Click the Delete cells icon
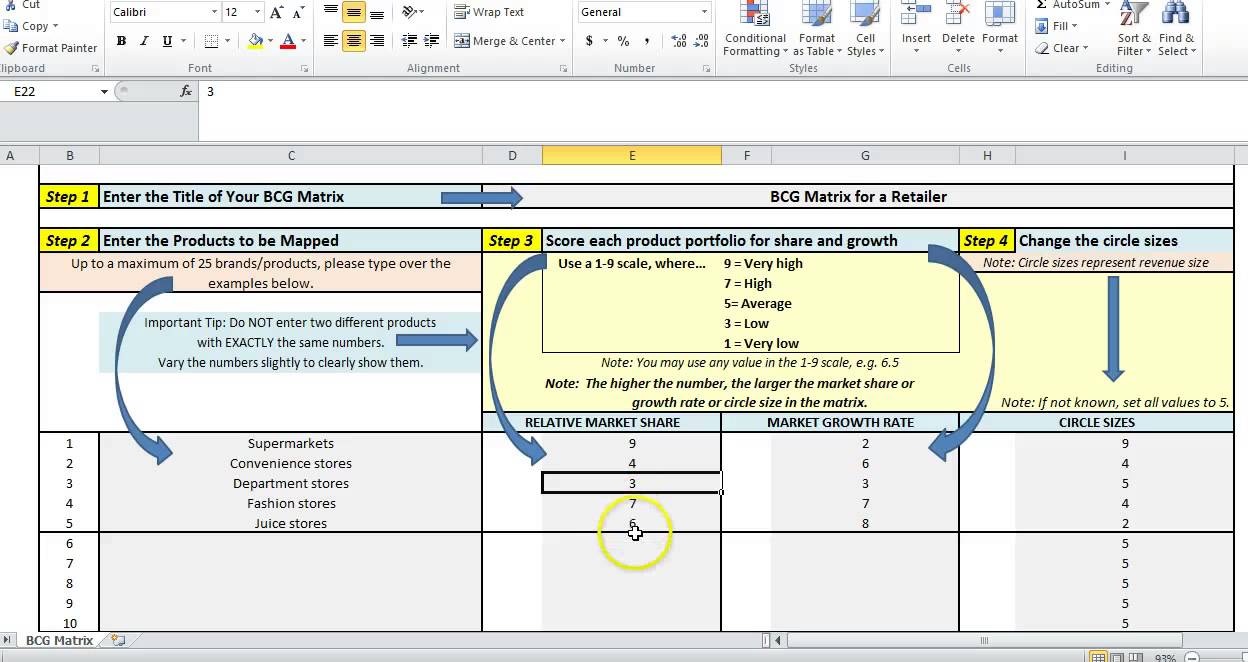Screen dimensions: 1248x662 coord(958,14)
